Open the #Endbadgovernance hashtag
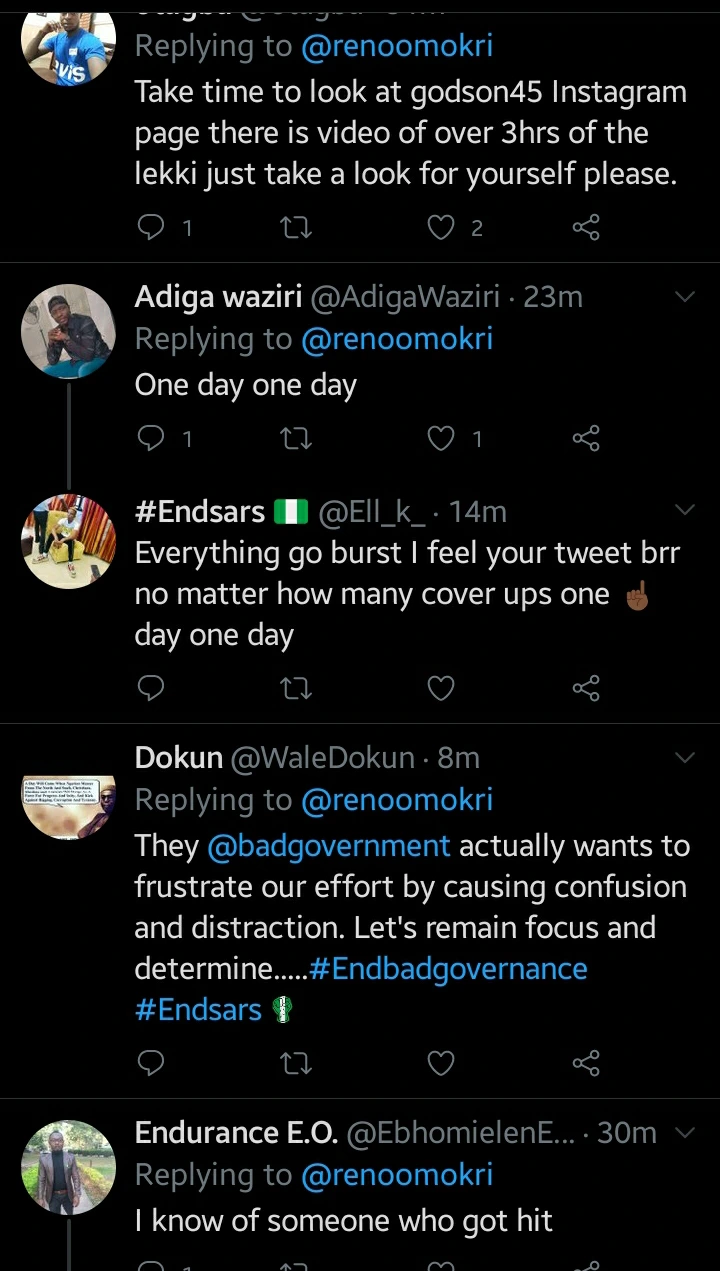720x1271 pixels. pos(448,968)
